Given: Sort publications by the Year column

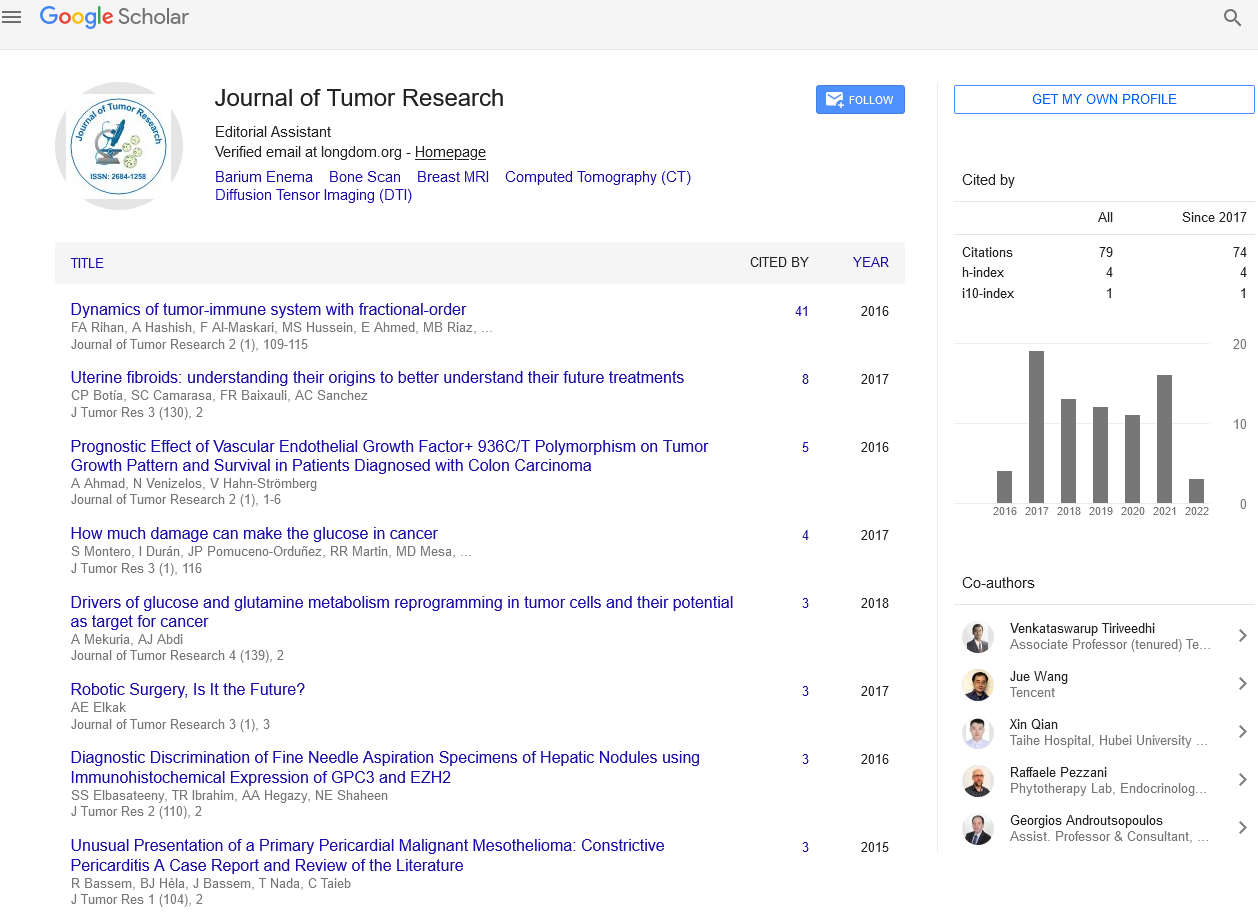Looking at the screenshot, I should 870,263.
